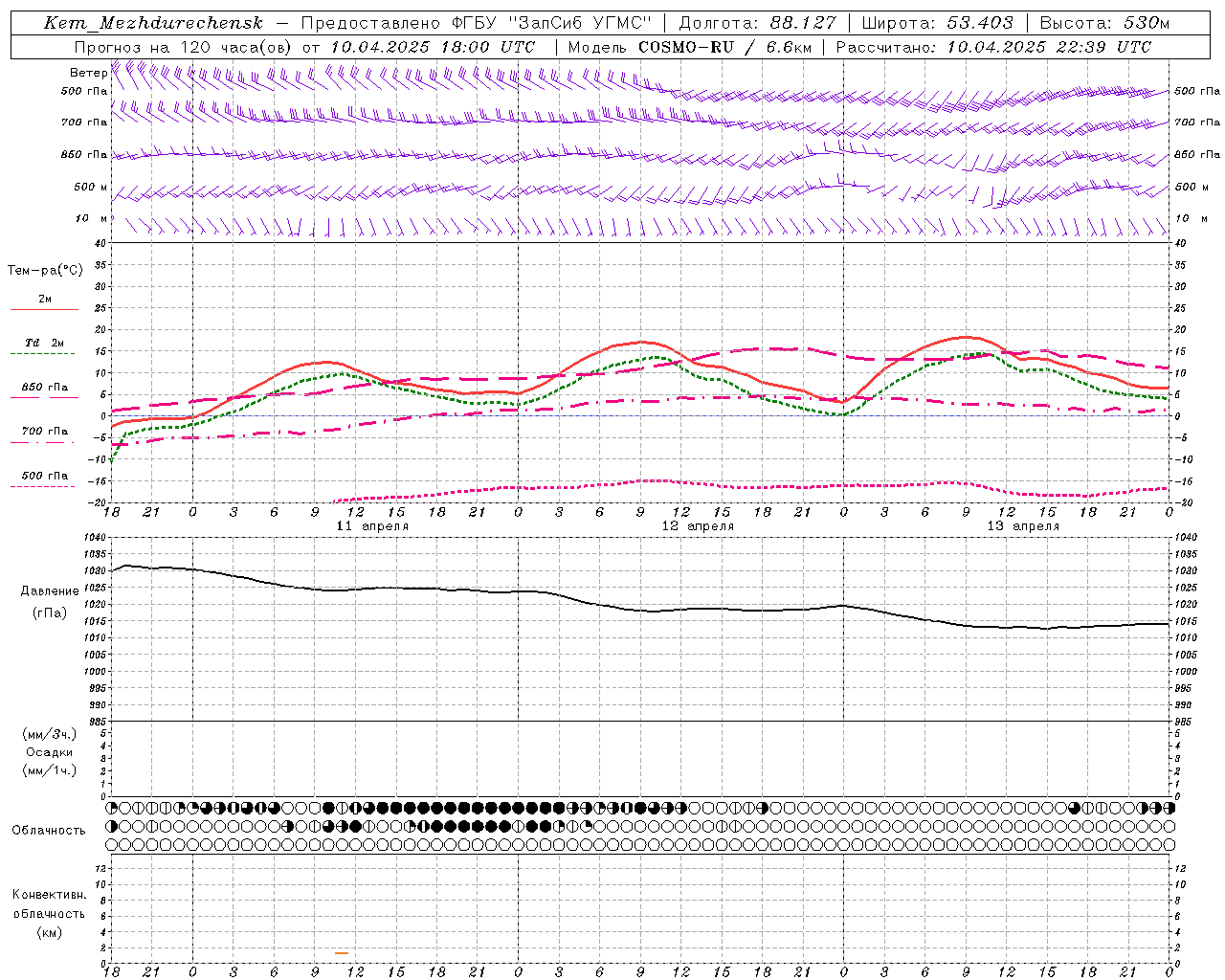Select the '12 апреля' date label
Screen dimensions: 1225x980
pos(698,526)
